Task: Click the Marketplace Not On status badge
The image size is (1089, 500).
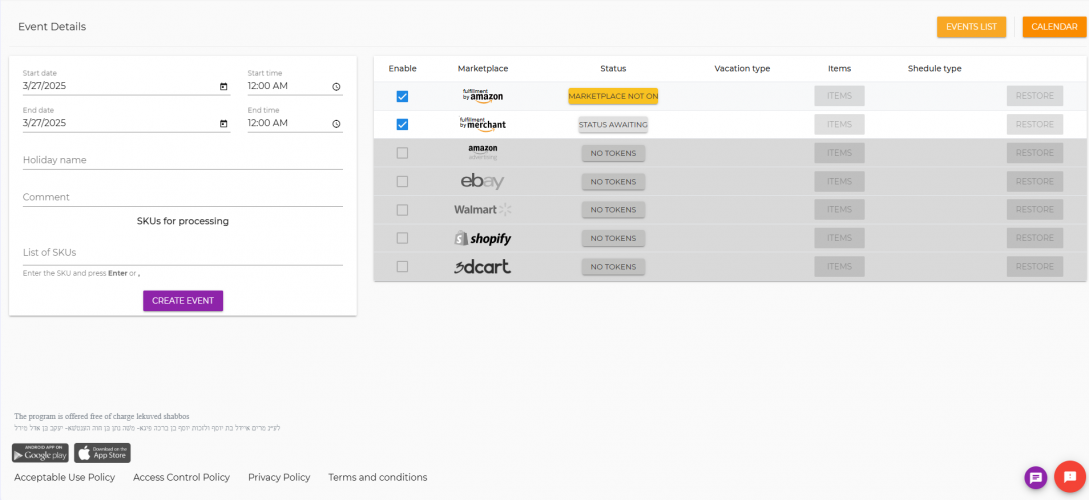Action: [613, 96]
